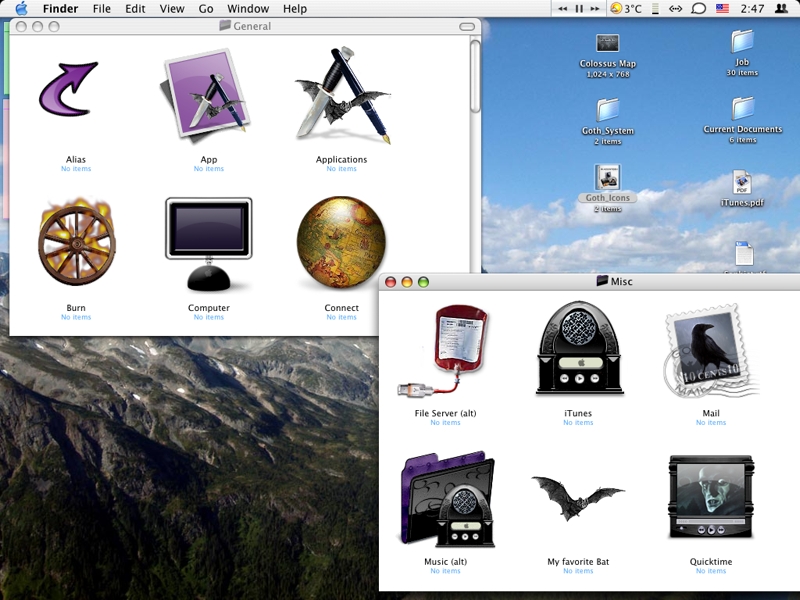Open the Go menu
The image size is (800, 600).
click(x=206, y=9)
